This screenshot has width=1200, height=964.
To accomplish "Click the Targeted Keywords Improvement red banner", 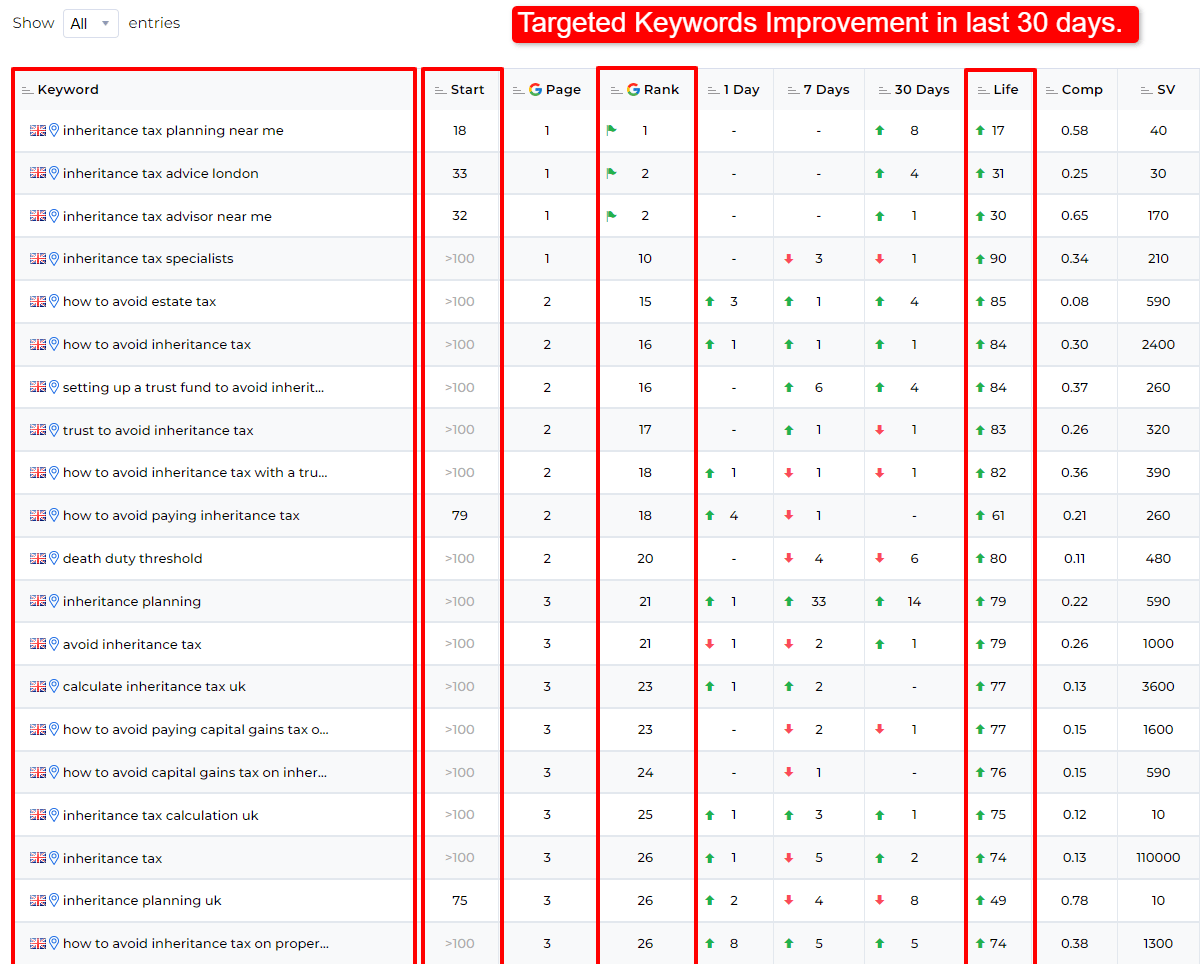I will tap(825, 24).
